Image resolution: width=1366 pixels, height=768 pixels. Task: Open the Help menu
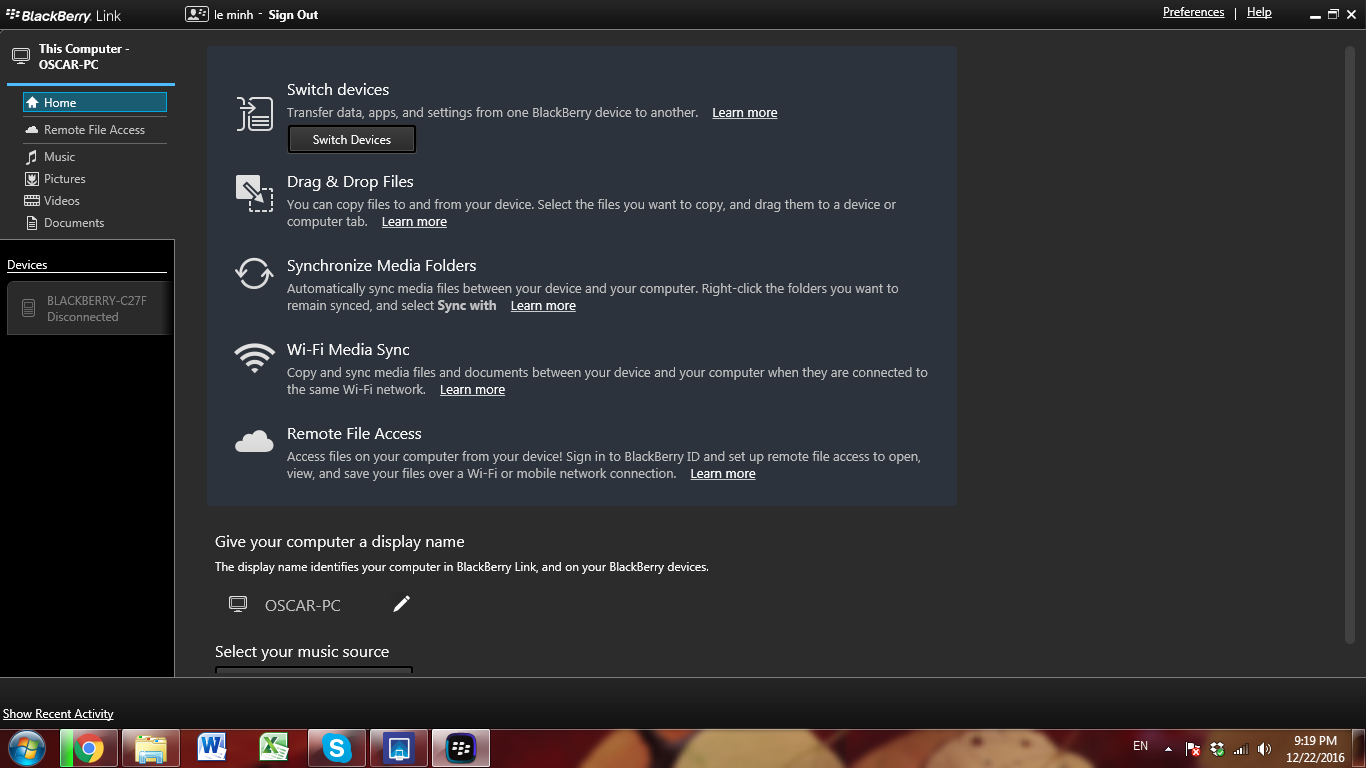pos(1259,13)
